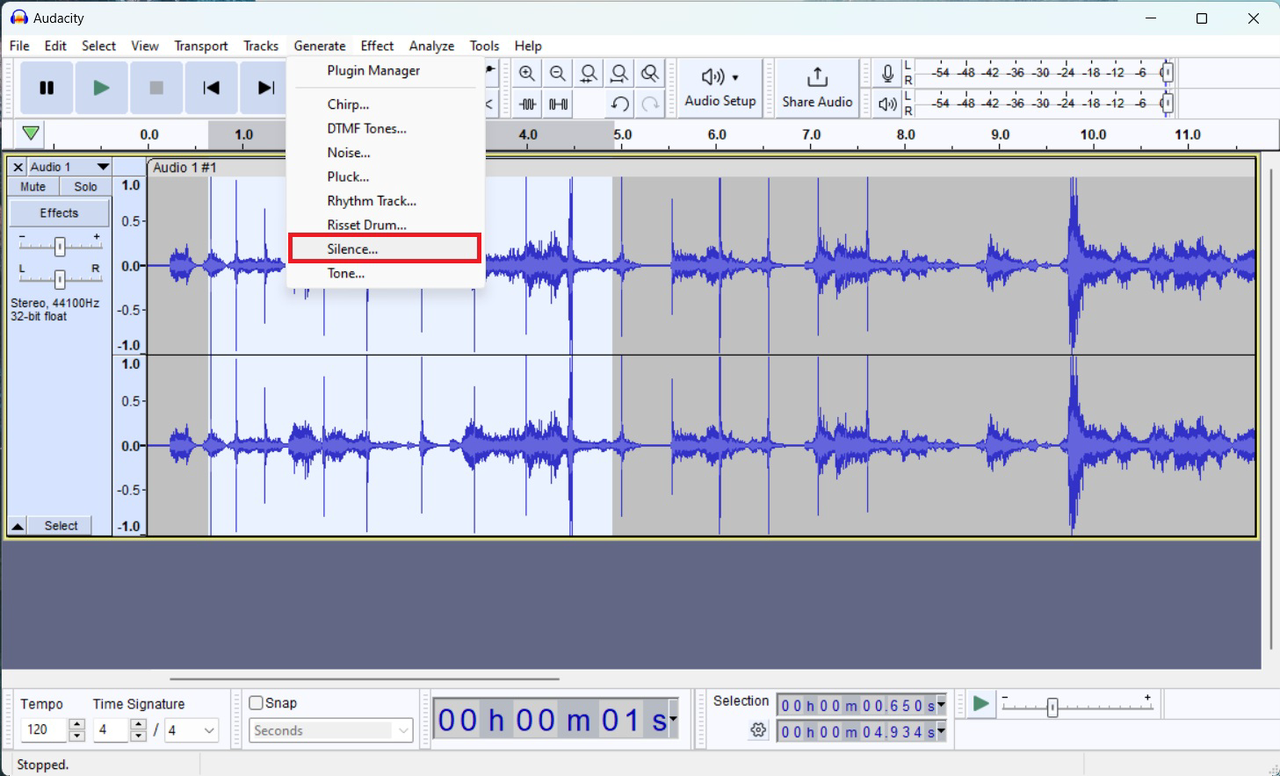Click the Select button in the track panel
The width and height of the screenshot is (1280, 776).
coord(59,525)
